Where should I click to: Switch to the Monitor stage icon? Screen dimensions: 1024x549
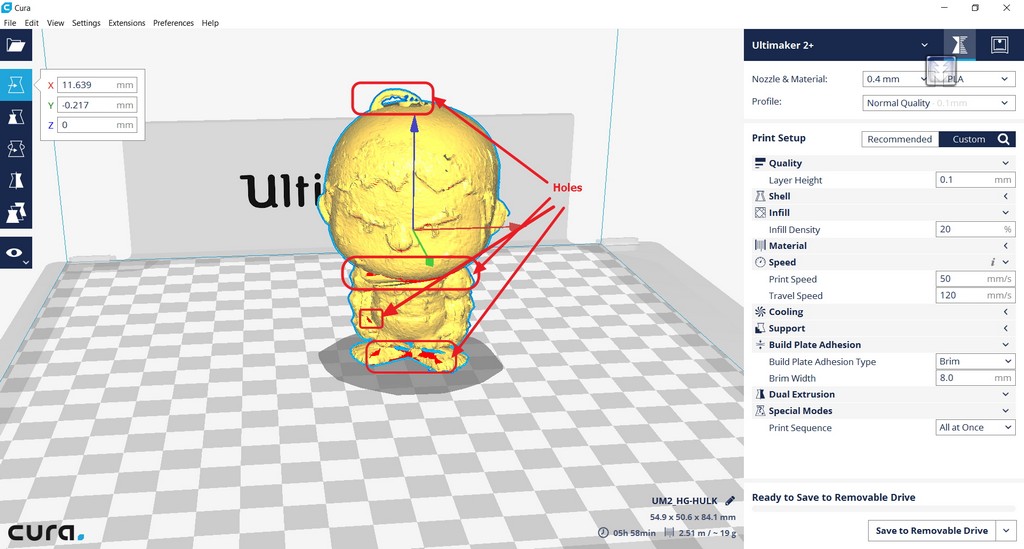coord(999,45)
